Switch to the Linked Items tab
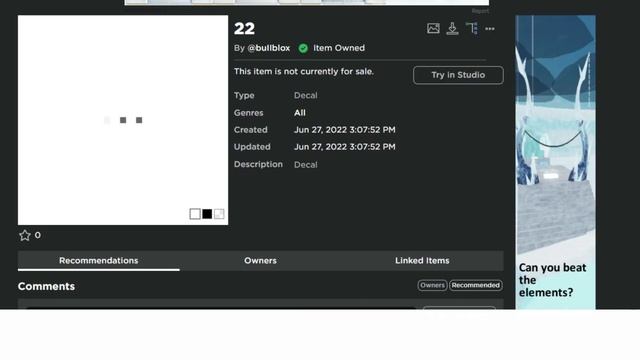640x360 pixels. pos(422,260)
